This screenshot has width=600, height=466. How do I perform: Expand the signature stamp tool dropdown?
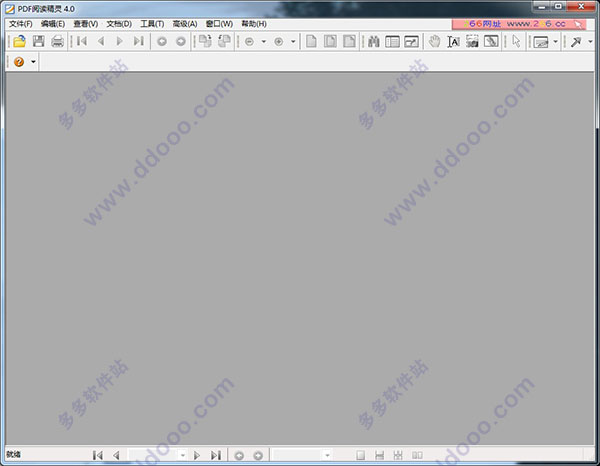(555, 41)
